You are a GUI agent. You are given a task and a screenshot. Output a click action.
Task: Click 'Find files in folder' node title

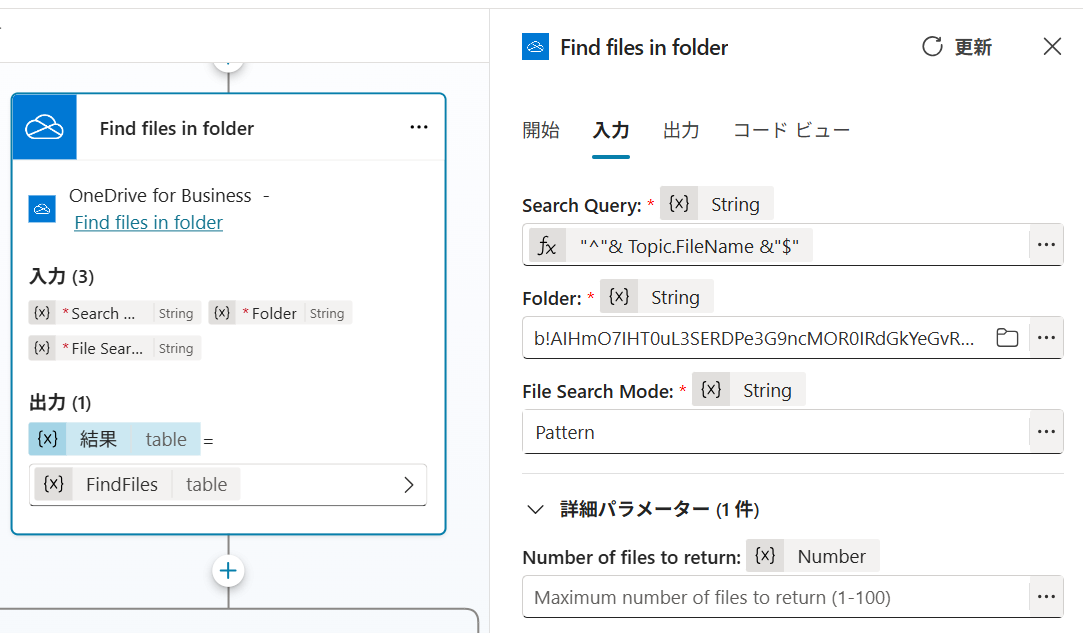pyautogui.click(x=177, y=129)
